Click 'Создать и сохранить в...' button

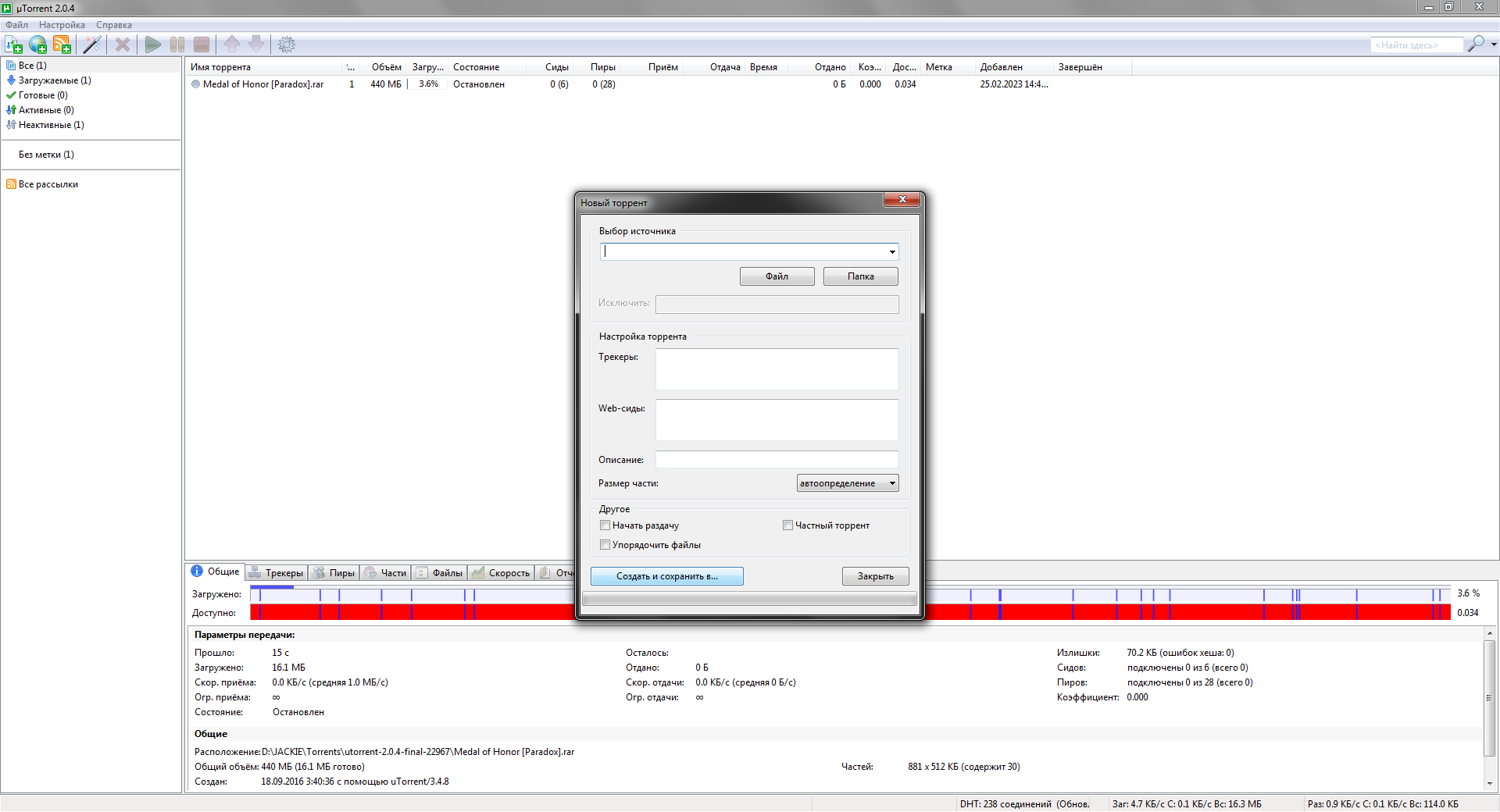pos(666,576)
